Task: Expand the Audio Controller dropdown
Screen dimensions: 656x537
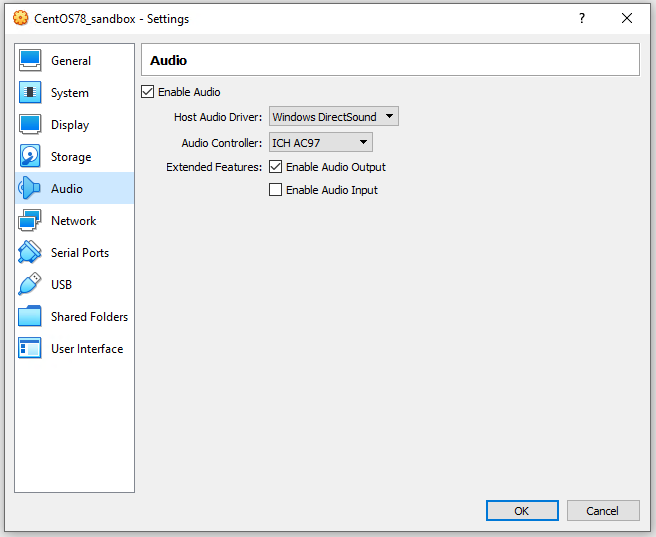Action: point(321,143)
